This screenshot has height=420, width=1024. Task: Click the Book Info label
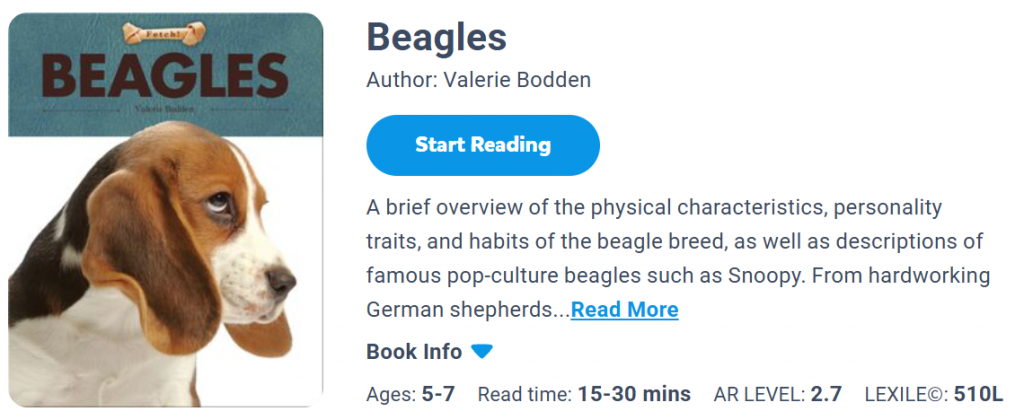click(x=414, y=352)
